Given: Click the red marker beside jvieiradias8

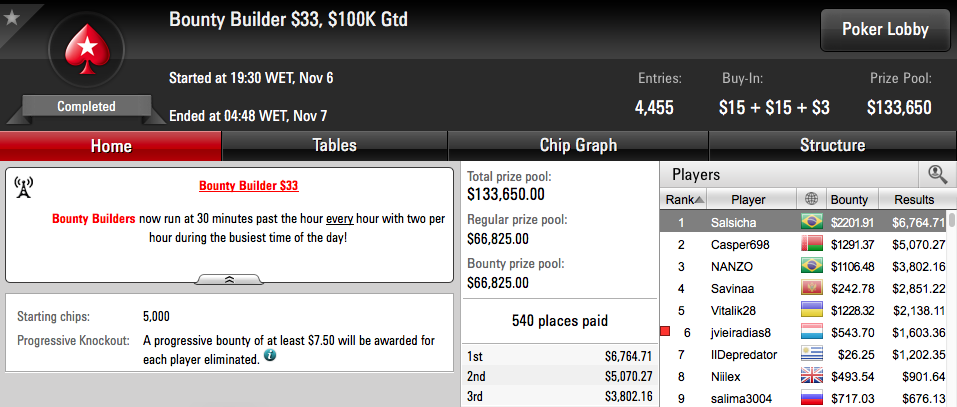Looking at the screenshot, I should pyautogui.click(x=665, y=332).
